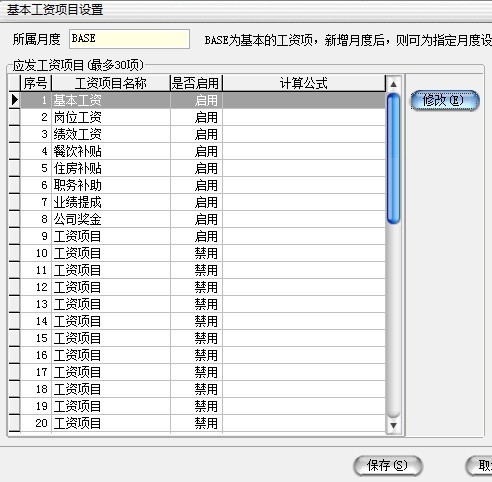Click 启用 status for 住房补贴
Image resolution: width=492 pixels, height=482 pixels.
pyautogui.click(x=206, y=168)
